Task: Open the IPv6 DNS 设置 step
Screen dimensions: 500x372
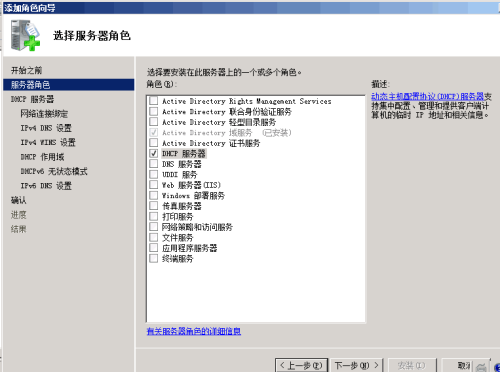Action: [x=46, y=186]
